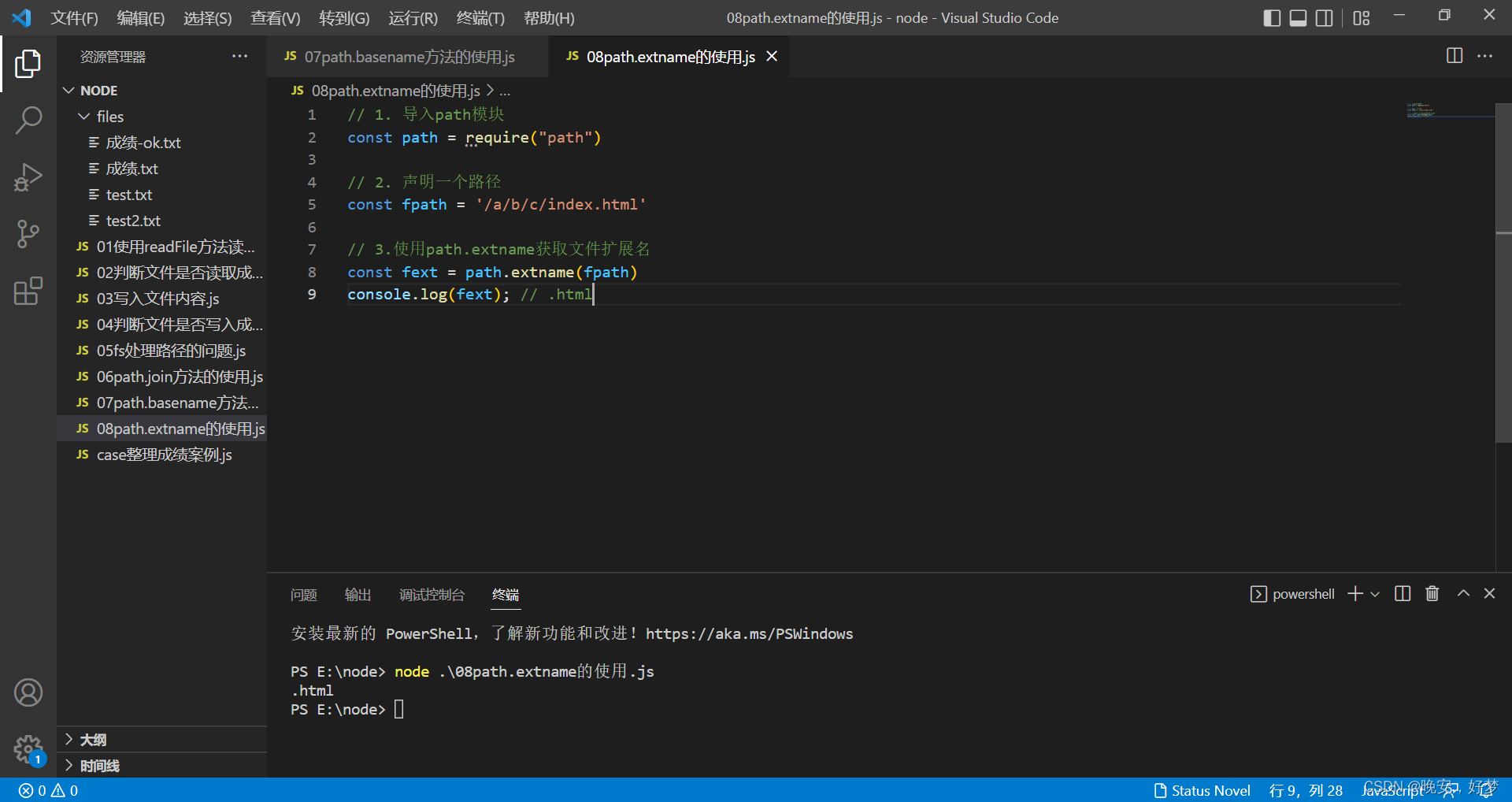The width and height of the screenshot is (1512, 802).
Task: Toggle bottom panel layout icon in title bar
Action: 1298,18
